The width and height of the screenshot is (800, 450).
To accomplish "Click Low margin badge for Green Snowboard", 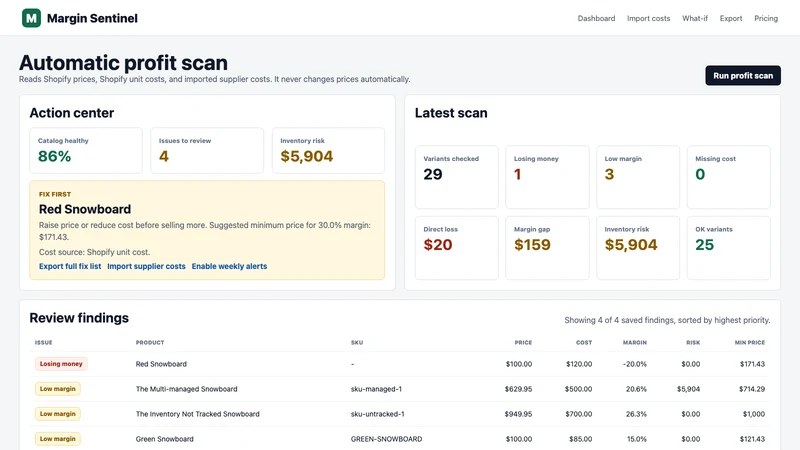I will click(x=58, y=439).
